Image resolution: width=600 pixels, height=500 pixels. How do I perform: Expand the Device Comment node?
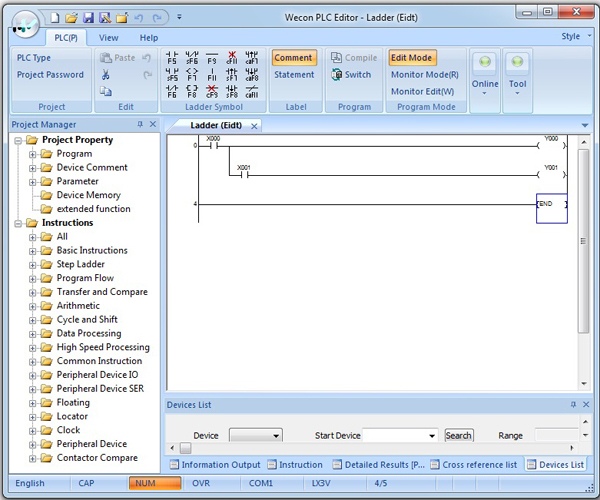(33, 168)
